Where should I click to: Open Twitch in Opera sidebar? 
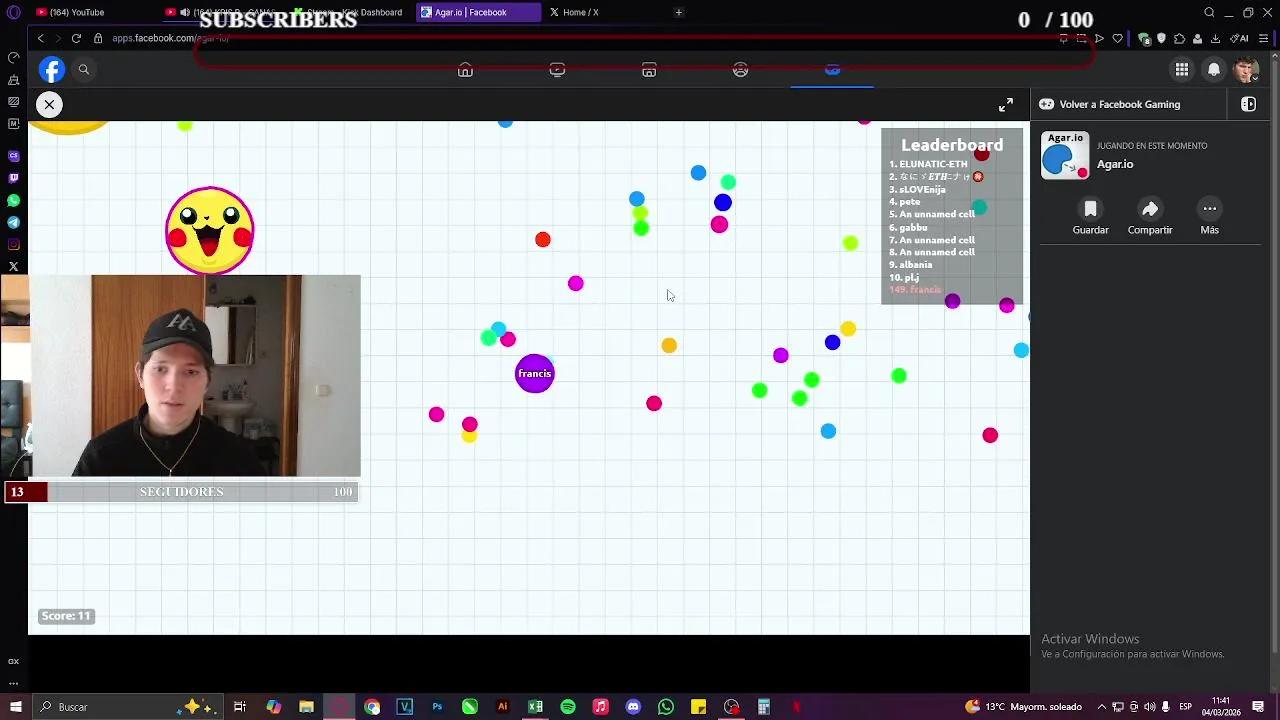tap(14, 178)
